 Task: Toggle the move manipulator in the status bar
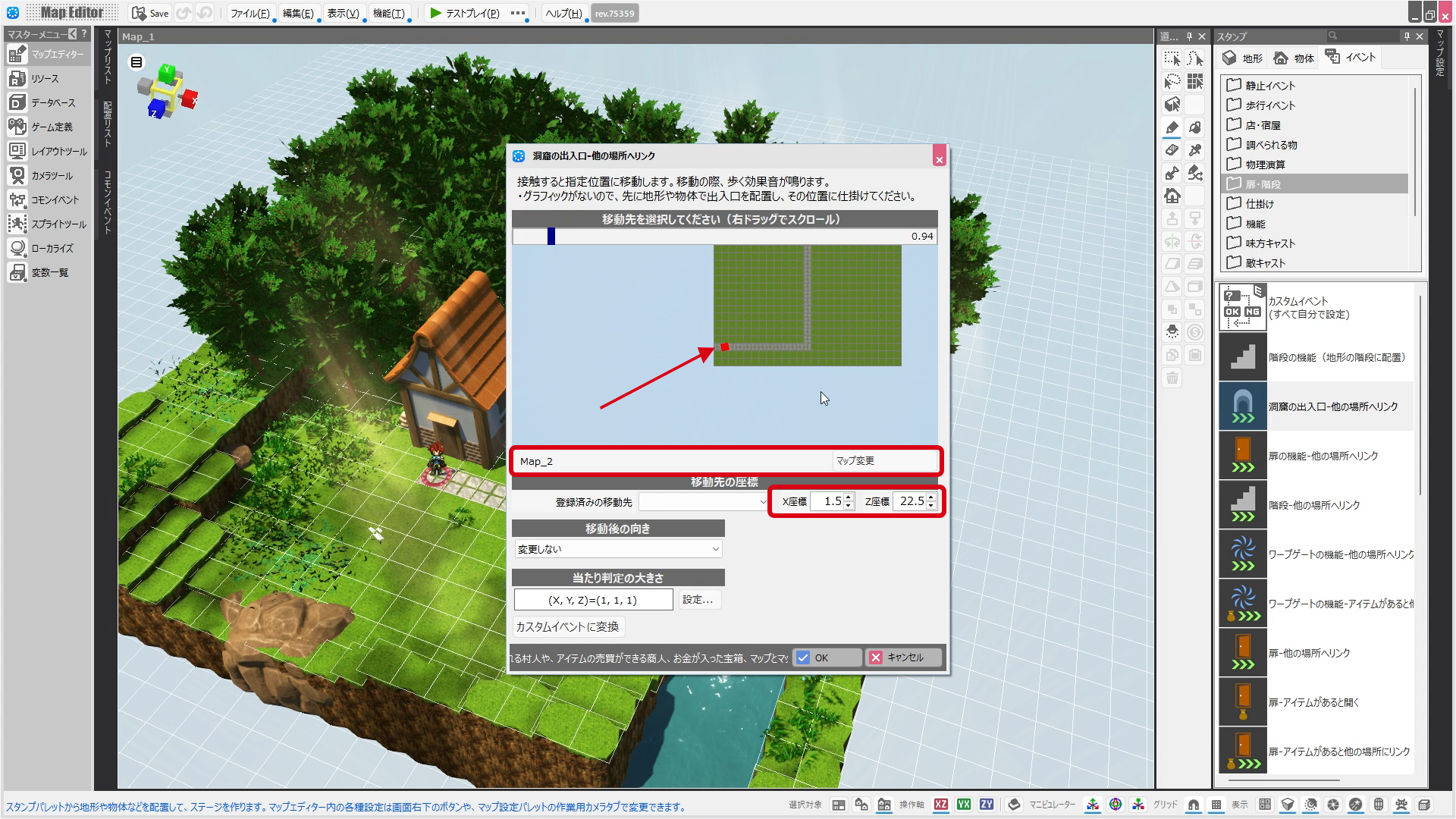(1093, 805)
